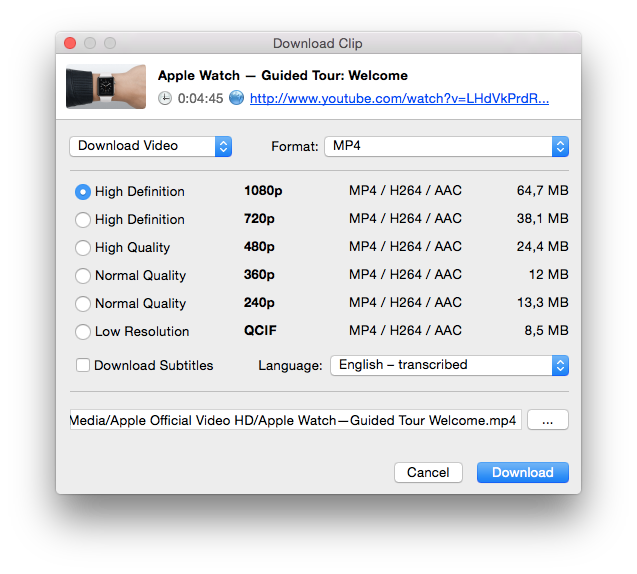This screenshot has height=574, width=637.
Task: Open the Format MP4 dropdown
Action: coord(446,146)
